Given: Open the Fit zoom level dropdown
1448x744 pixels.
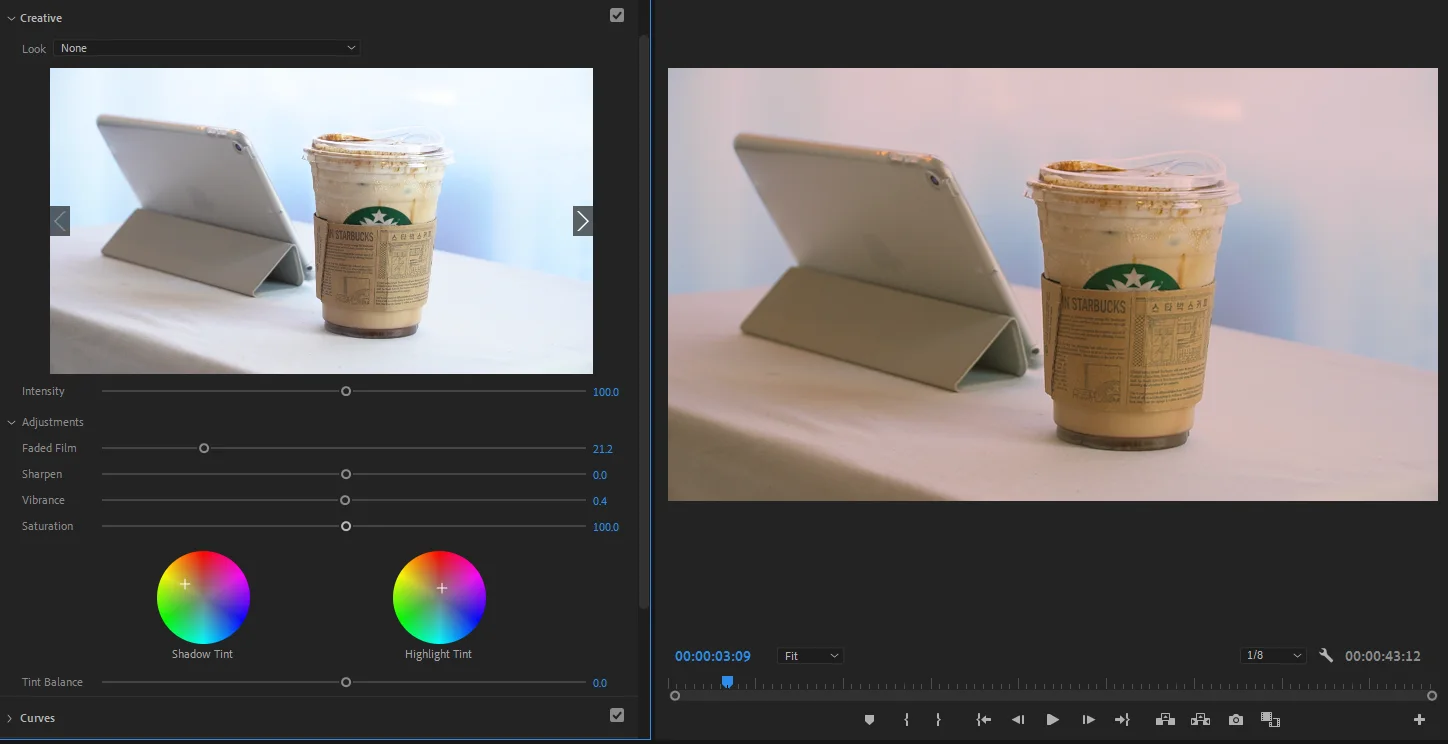Looking at the screenshot, I should [810, 656].
